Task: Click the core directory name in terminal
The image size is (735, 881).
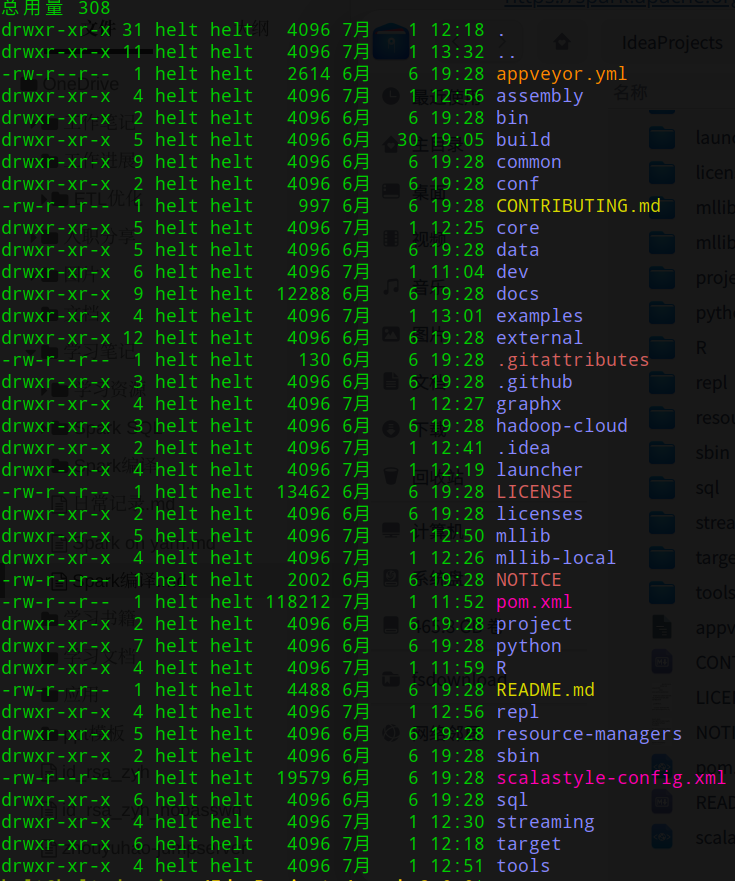Action: pyautogui.click(x=518, y=228)
